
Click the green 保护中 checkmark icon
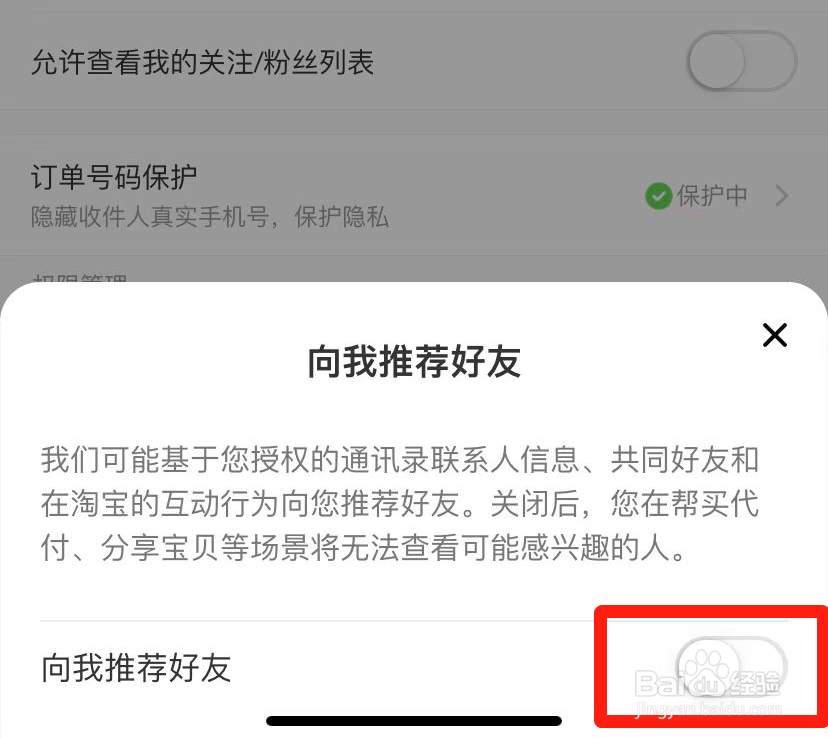(x=658, y=196)
